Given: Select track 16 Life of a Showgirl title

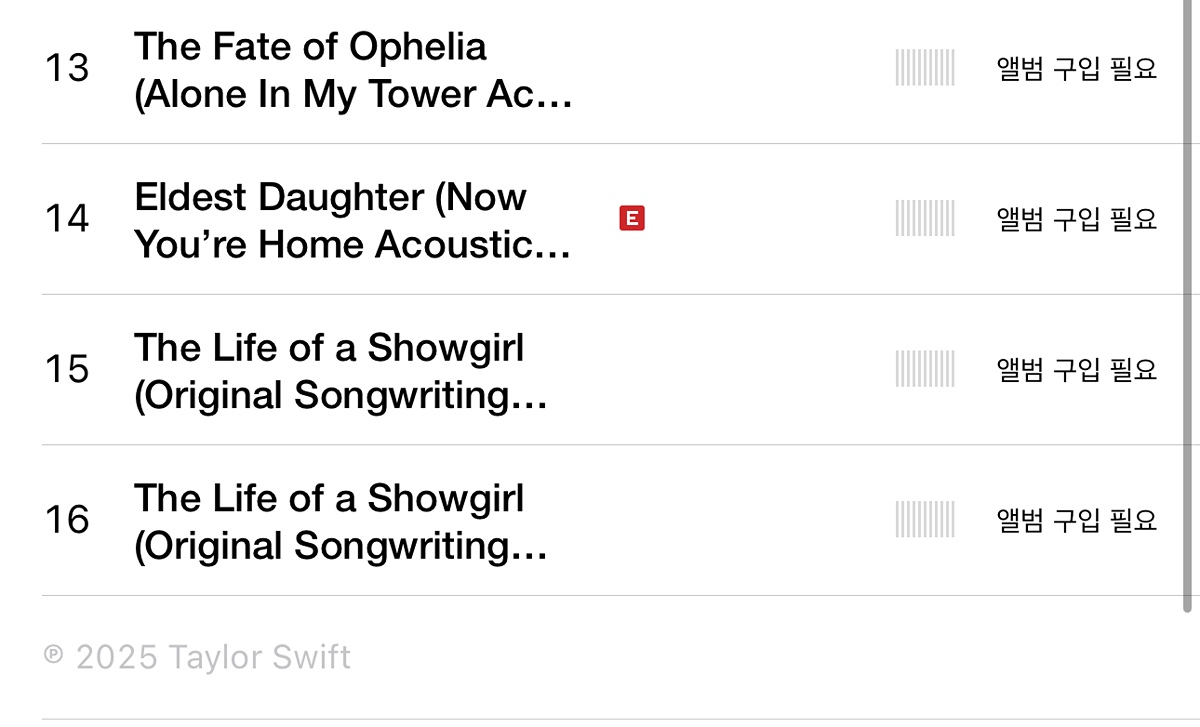Looking at the screenshot, I should 341,522.
